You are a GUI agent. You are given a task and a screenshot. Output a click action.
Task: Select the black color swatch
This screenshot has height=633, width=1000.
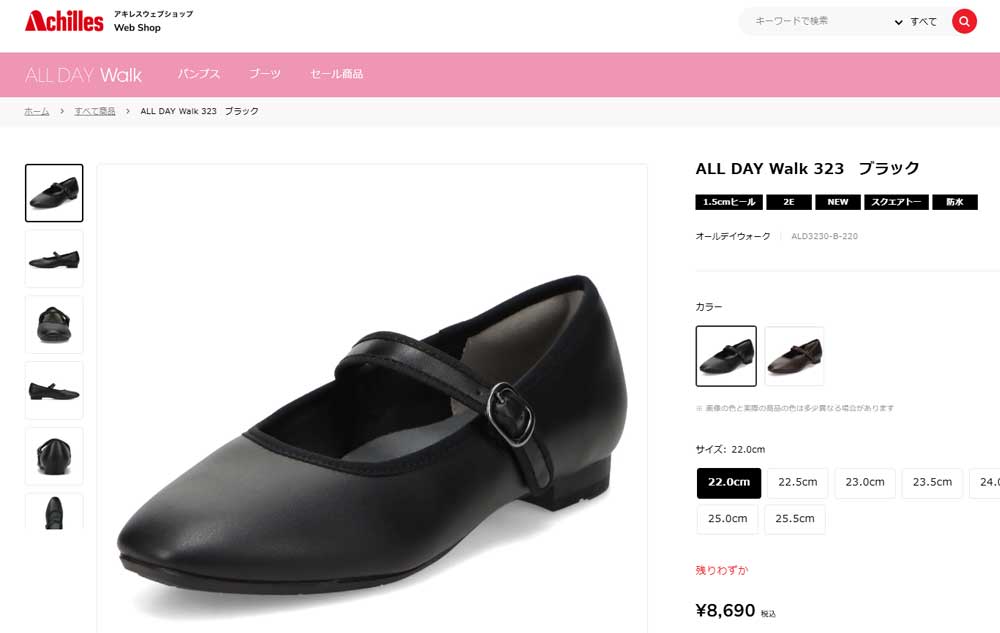coord(726,356)
